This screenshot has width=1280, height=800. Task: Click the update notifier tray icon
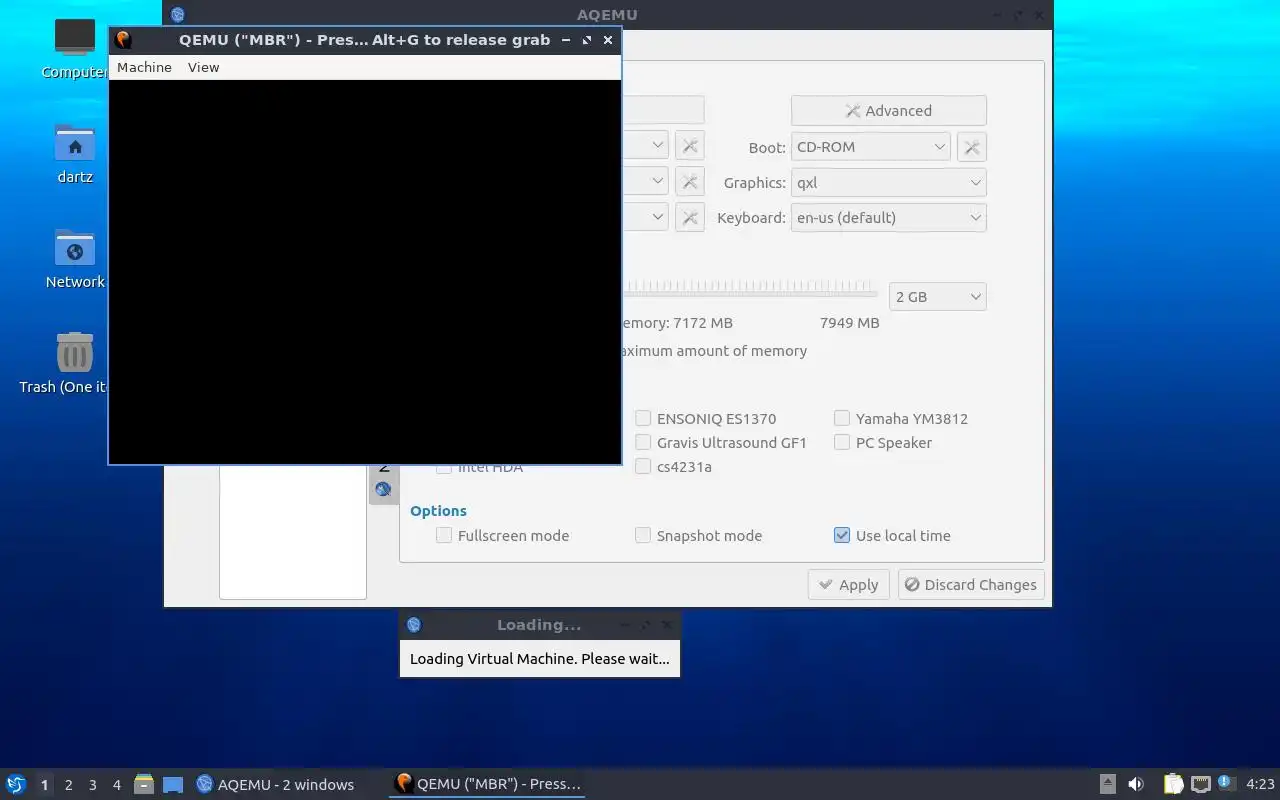point(1226,783)
